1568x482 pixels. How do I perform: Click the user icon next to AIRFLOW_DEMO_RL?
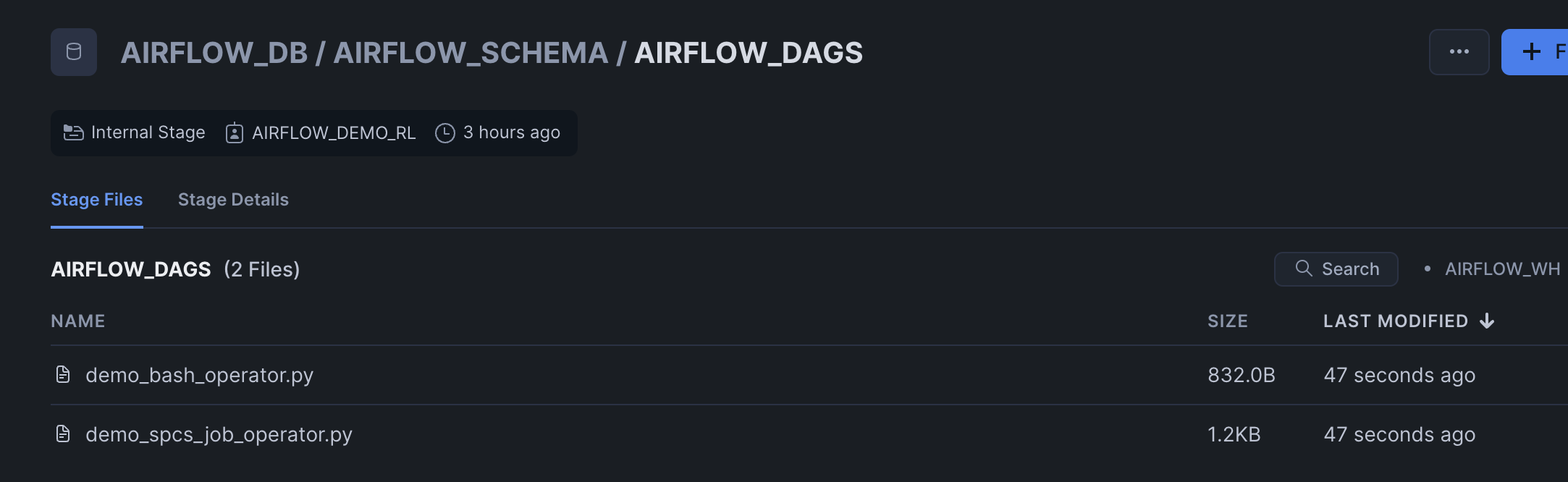coord(234,132)
